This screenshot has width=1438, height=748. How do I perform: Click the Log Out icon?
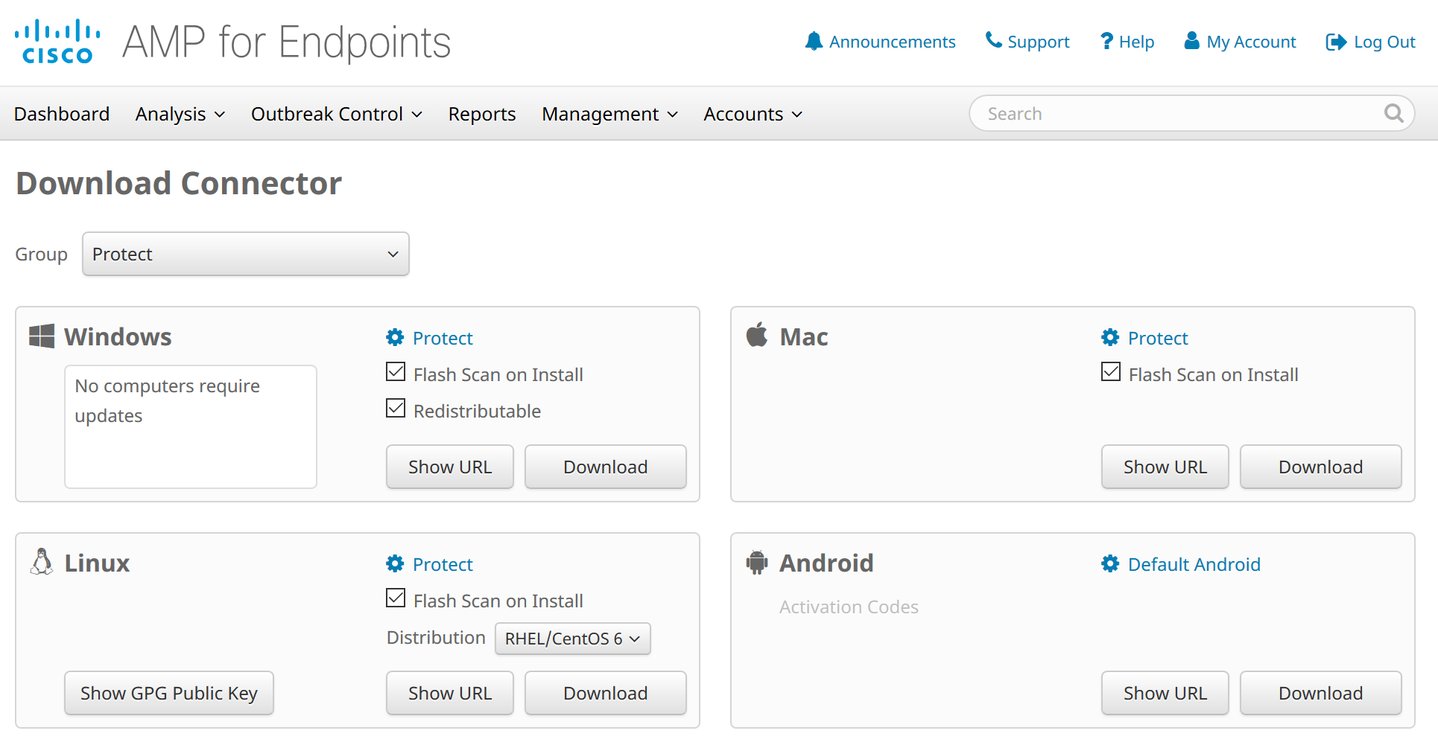1335,41
